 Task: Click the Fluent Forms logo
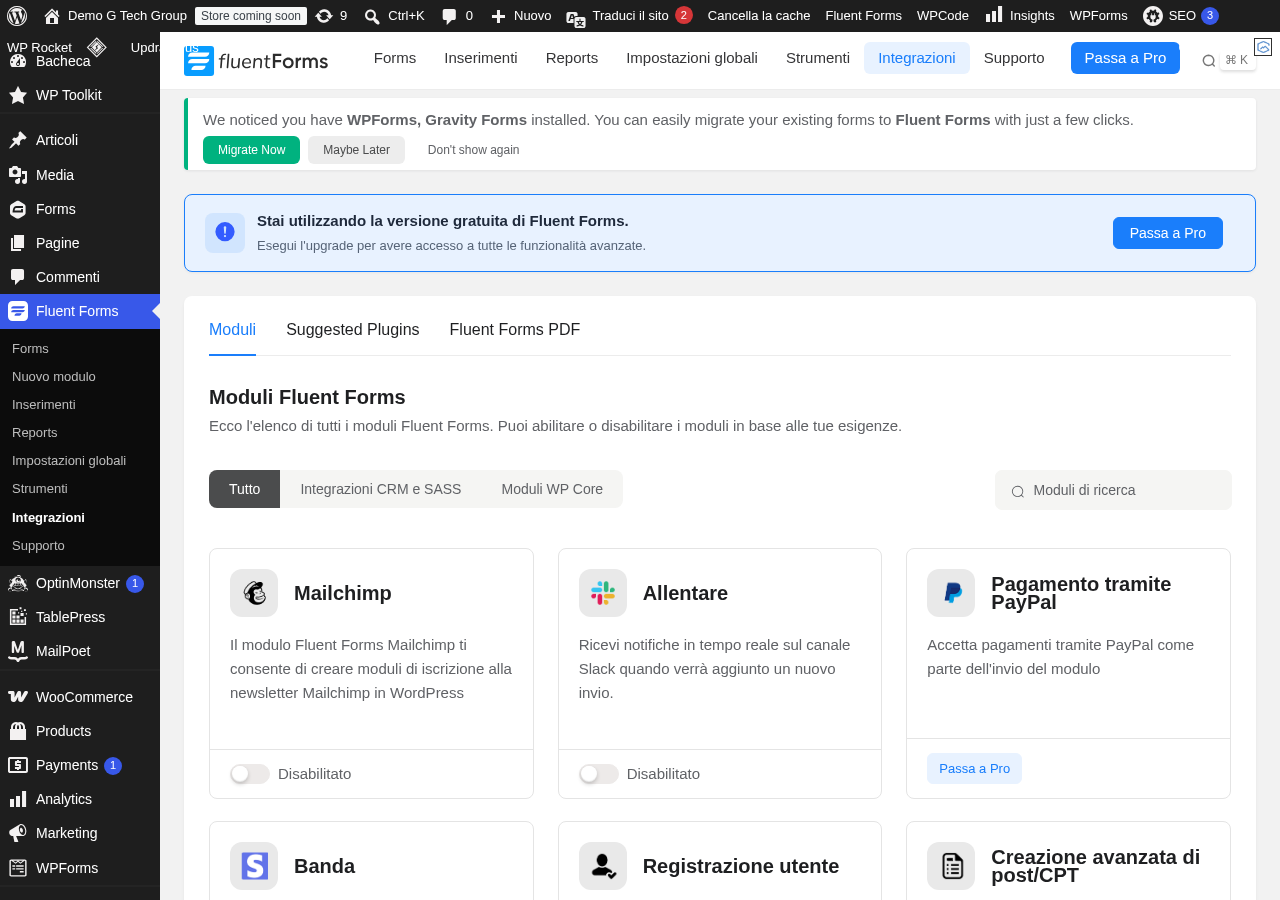[x=256, y=60]
